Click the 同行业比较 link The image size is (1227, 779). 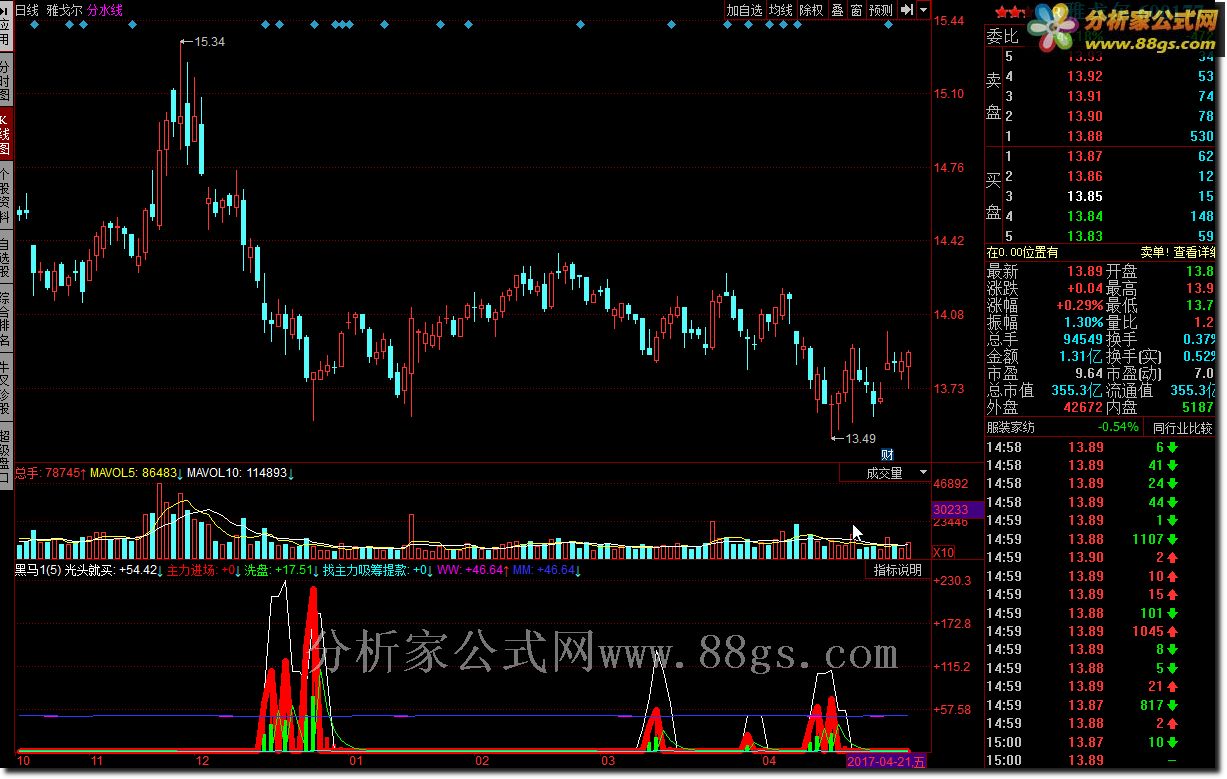(x=1182, y=427)
